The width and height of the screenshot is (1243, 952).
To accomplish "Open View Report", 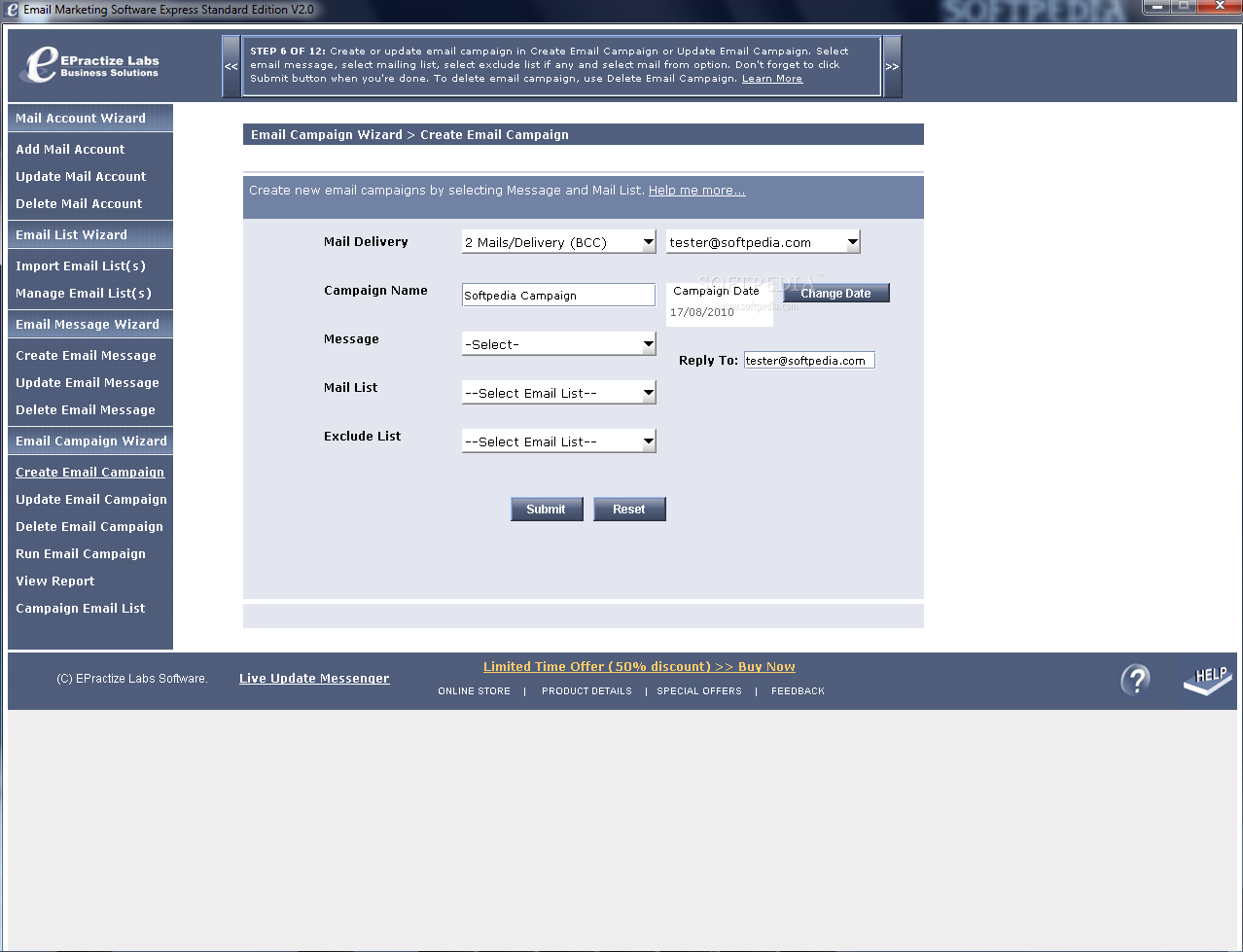I will point(55,581).
